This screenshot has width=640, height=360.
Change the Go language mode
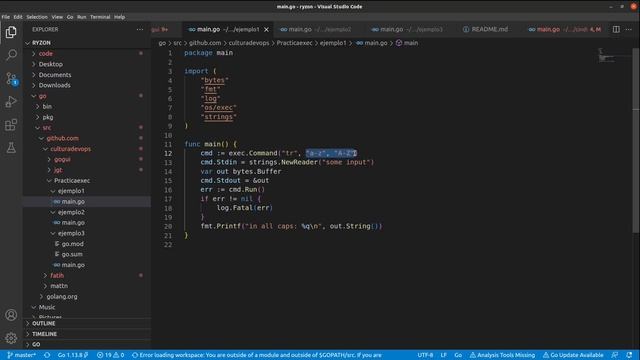tap(458, 355)
